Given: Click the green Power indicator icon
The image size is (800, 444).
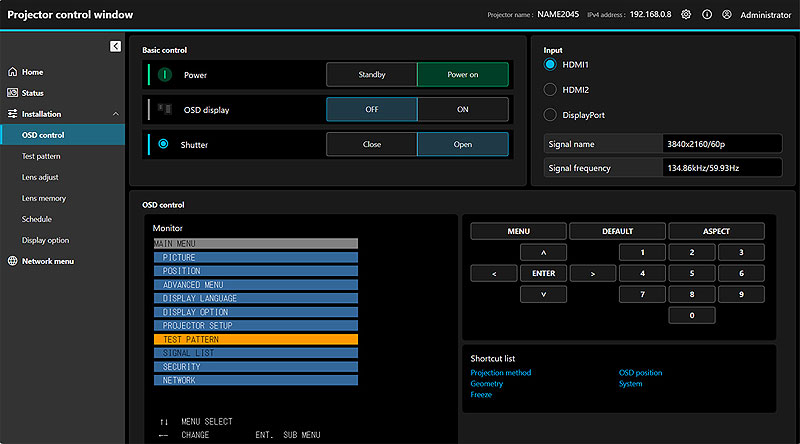Looking at the screenshot, I should pos(164,75).
